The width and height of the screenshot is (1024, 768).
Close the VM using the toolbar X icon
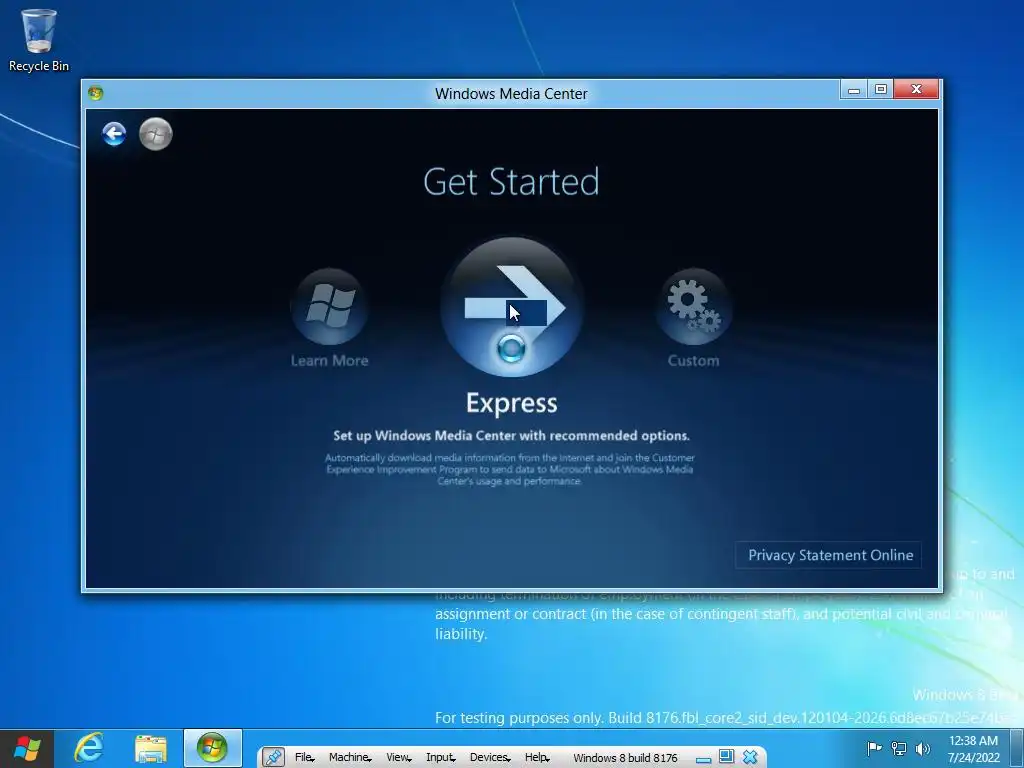click(750, 757)
